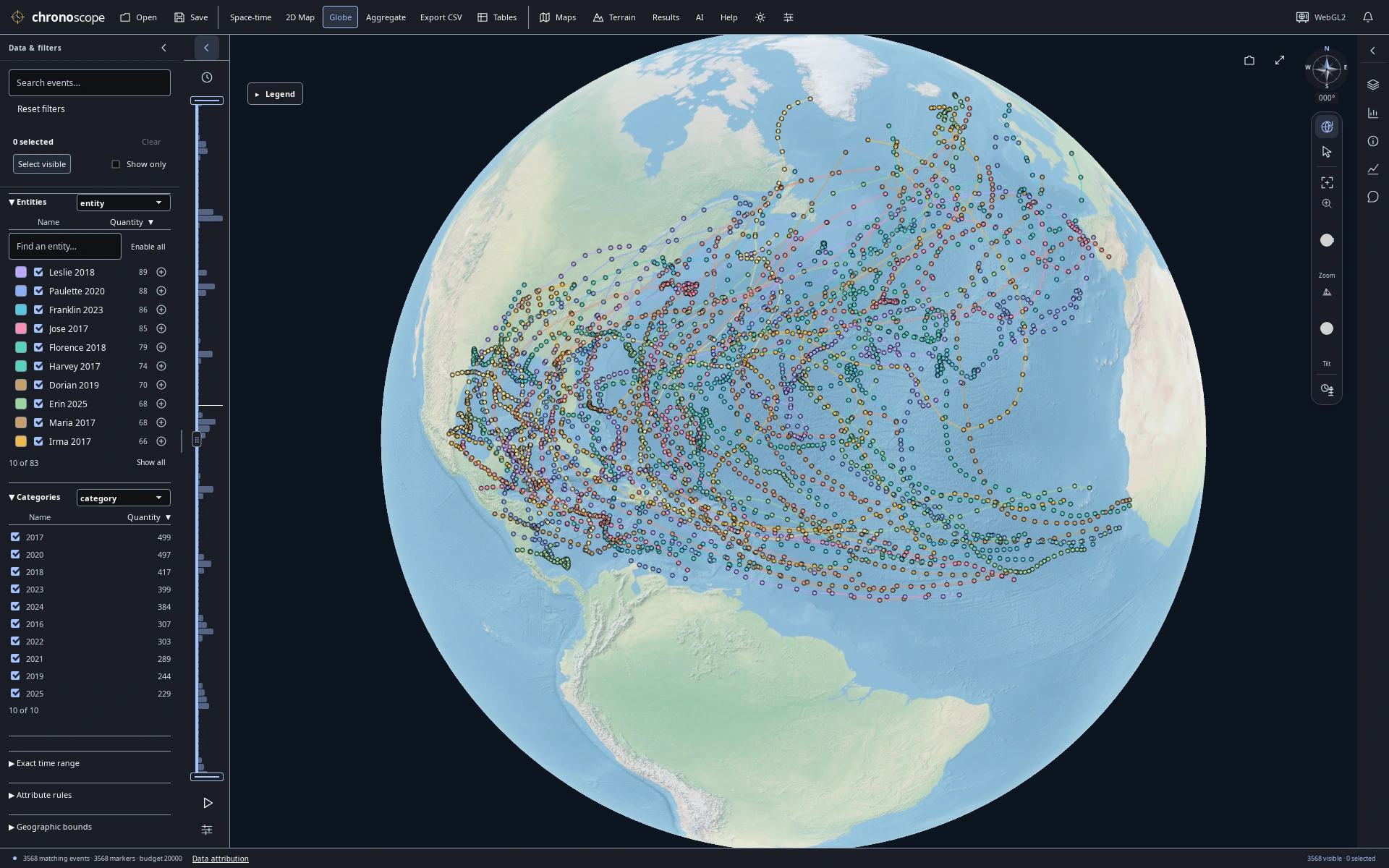
Task: Uncheck the 2017 category checkbox
Action: point(15,537)
